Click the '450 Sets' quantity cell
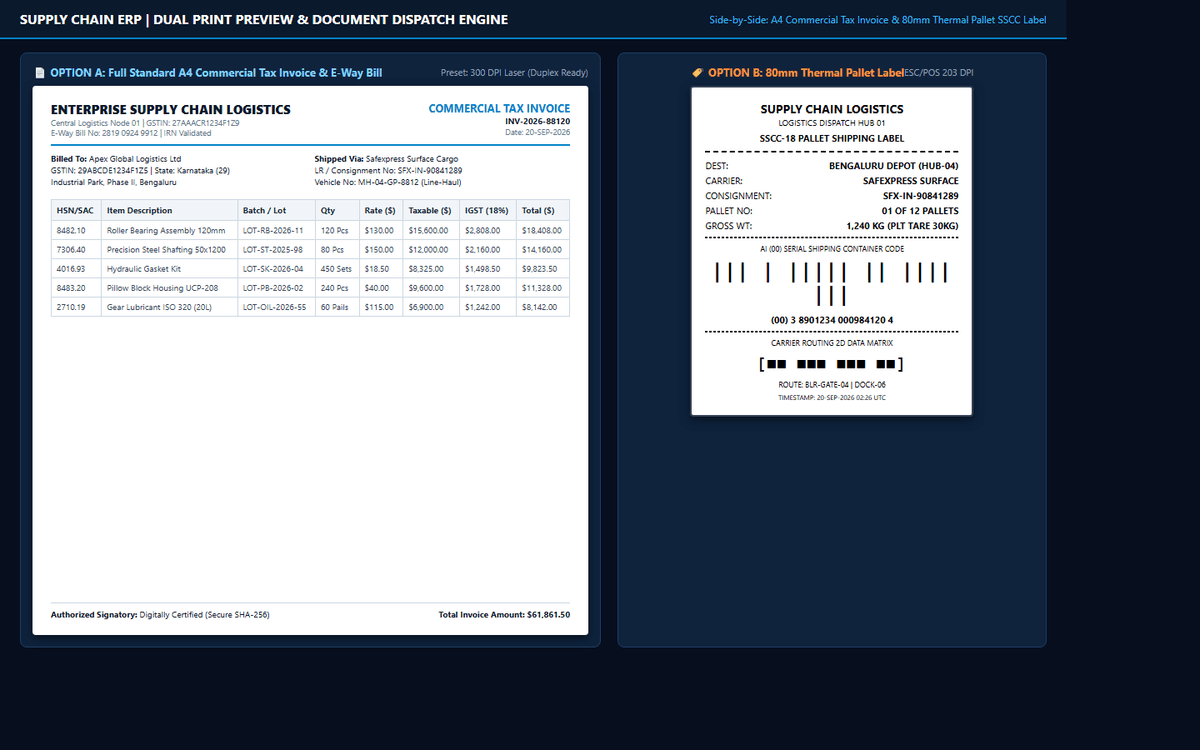 click(337, 269)
